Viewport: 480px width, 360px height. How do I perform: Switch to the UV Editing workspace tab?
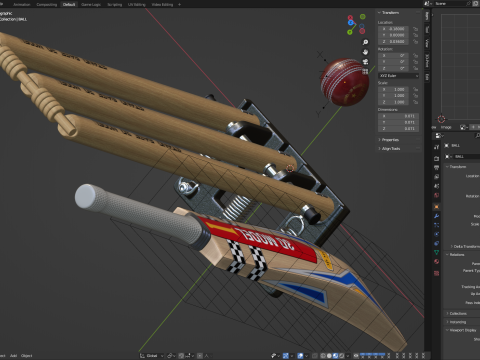137,4
